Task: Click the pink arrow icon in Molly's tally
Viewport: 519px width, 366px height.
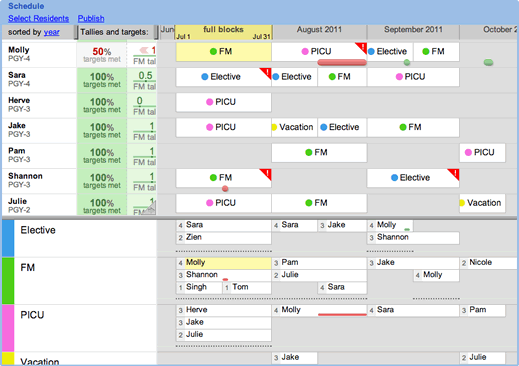Action: (144, 50)
